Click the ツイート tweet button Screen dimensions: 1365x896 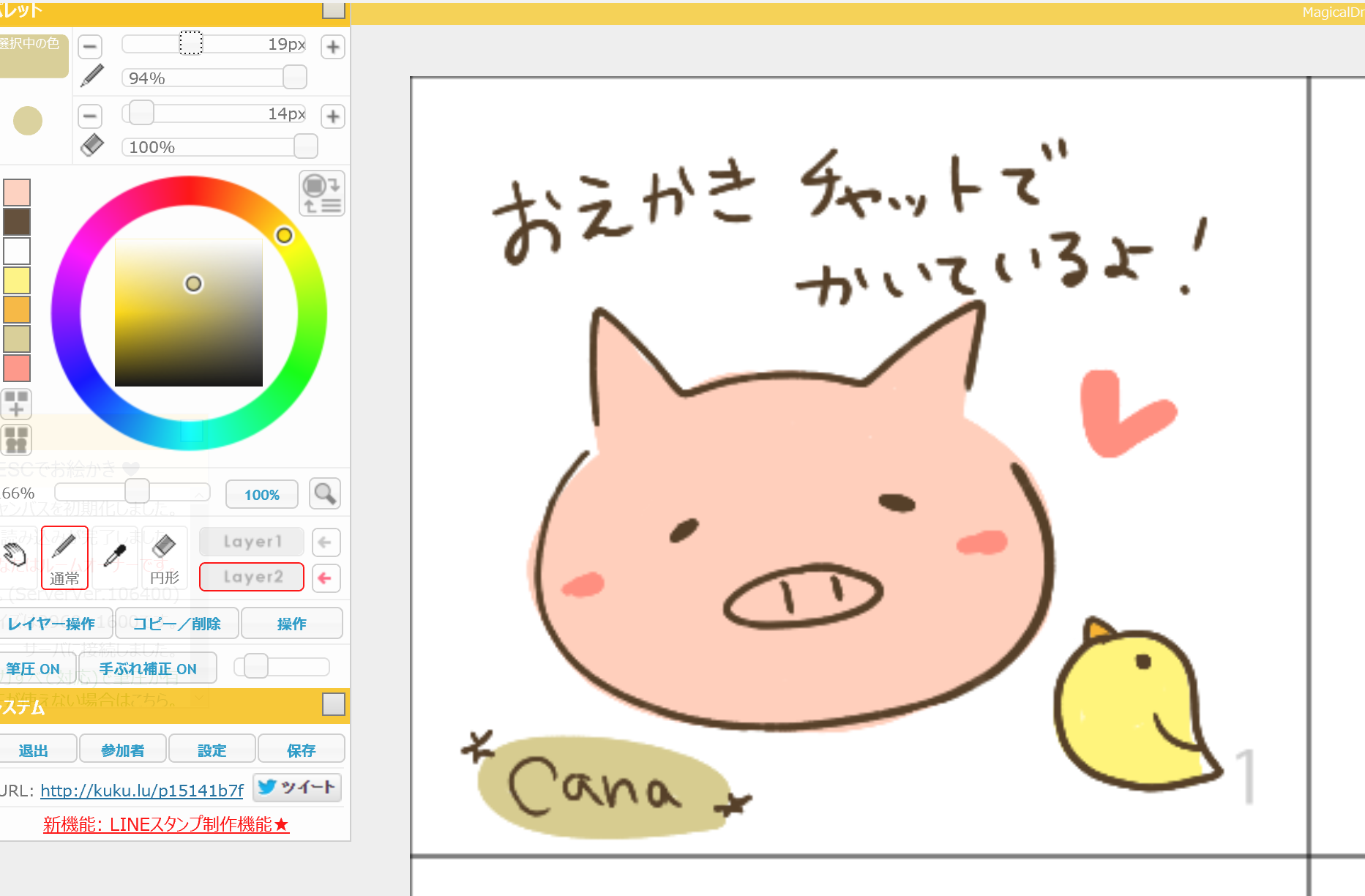(297, 788)
